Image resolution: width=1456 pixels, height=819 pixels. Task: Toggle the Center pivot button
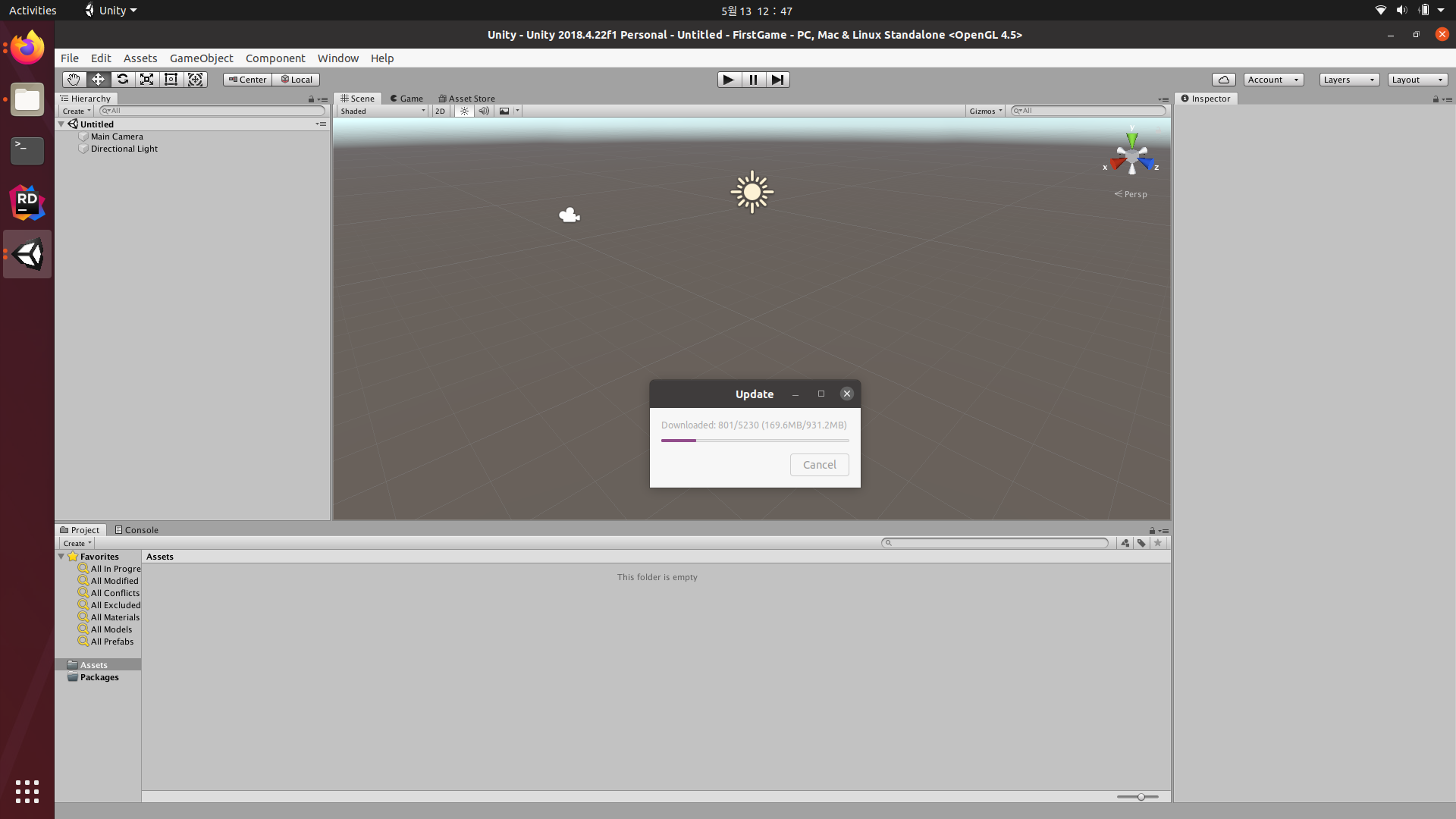point(247,80)
